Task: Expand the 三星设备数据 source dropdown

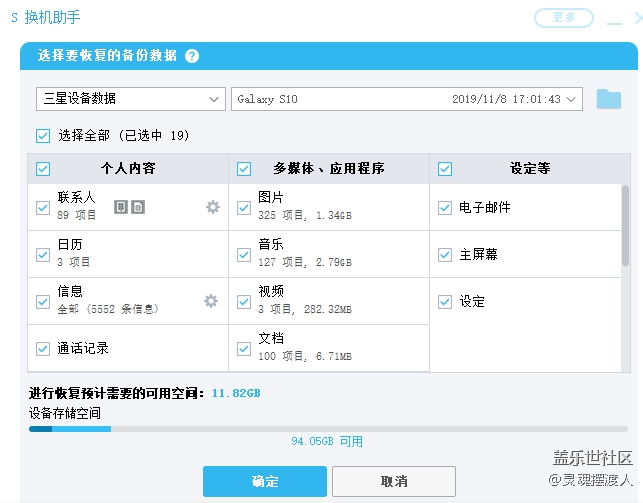Action: tap(129, 99)
